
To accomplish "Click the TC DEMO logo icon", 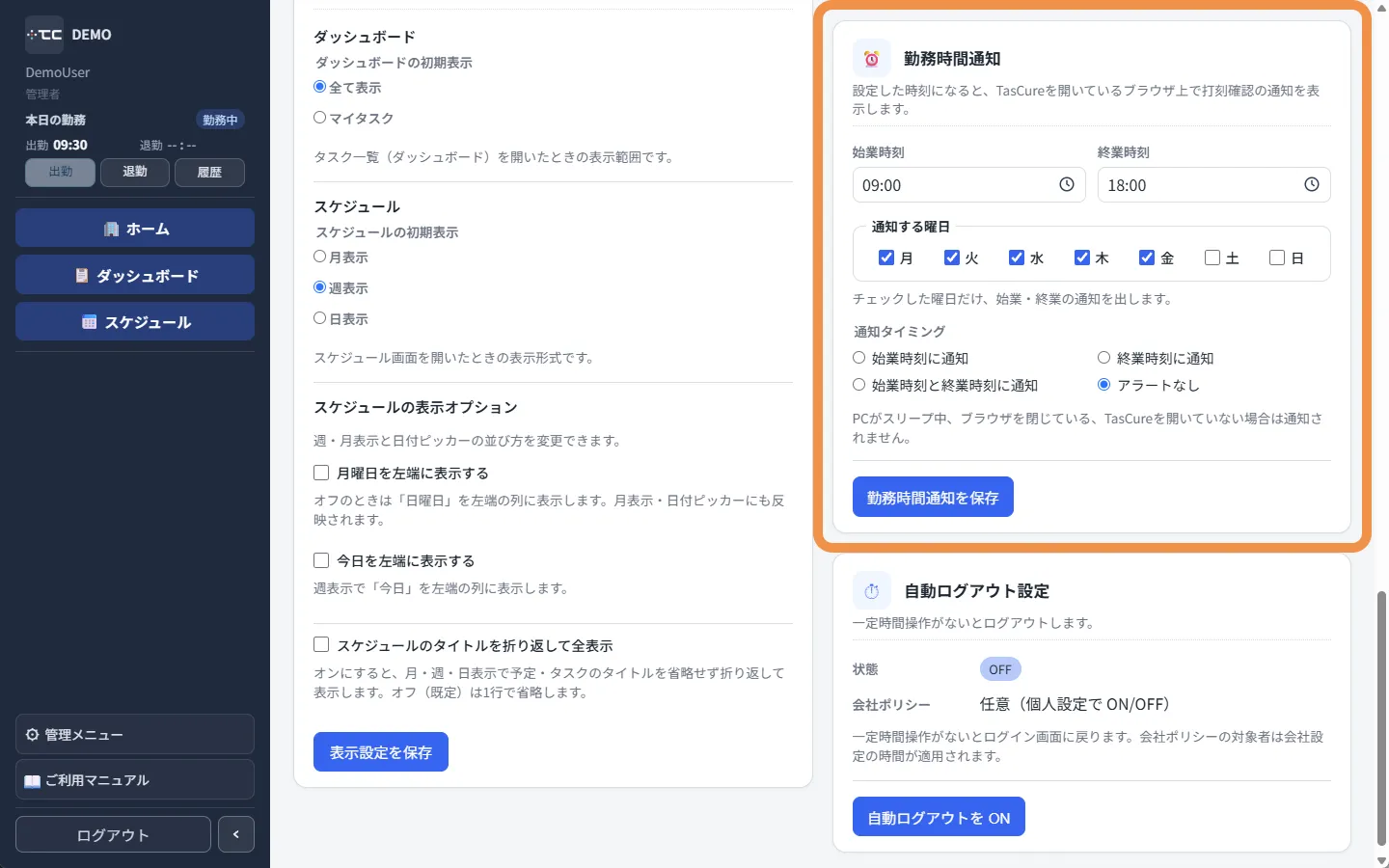I will pos(44,35).
